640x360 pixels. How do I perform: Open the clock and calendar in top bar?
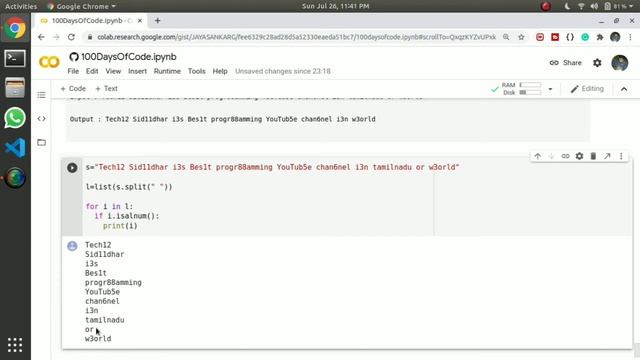(x=336, y=6)
